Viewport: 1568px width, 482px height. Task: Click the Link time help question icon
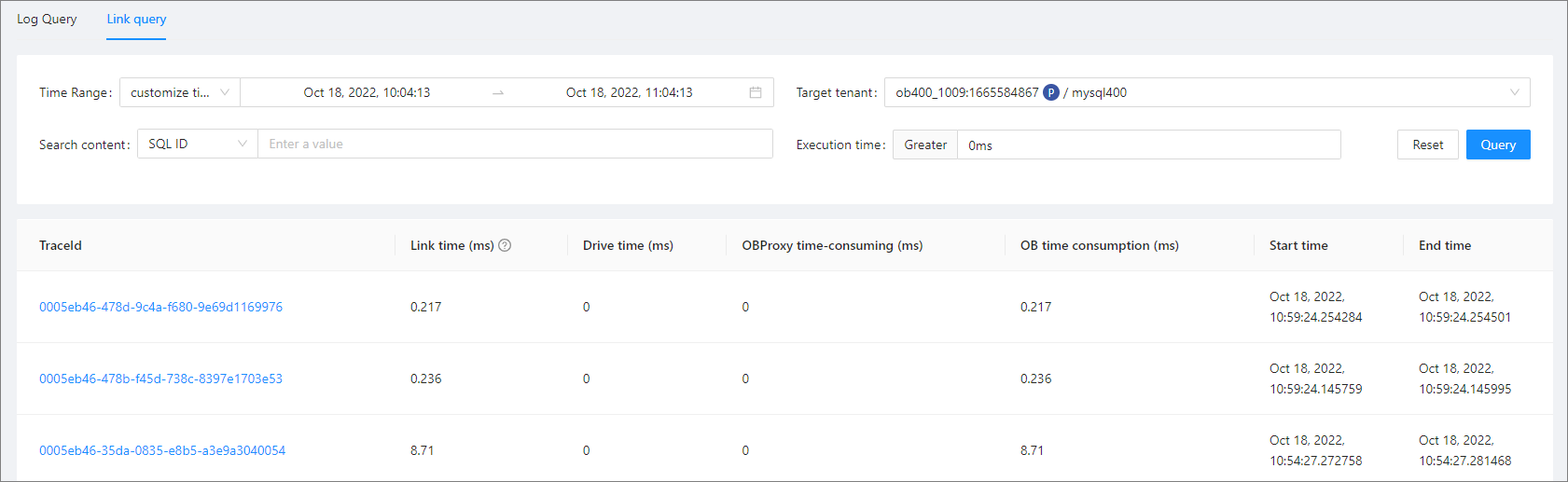tap(505, 245)
